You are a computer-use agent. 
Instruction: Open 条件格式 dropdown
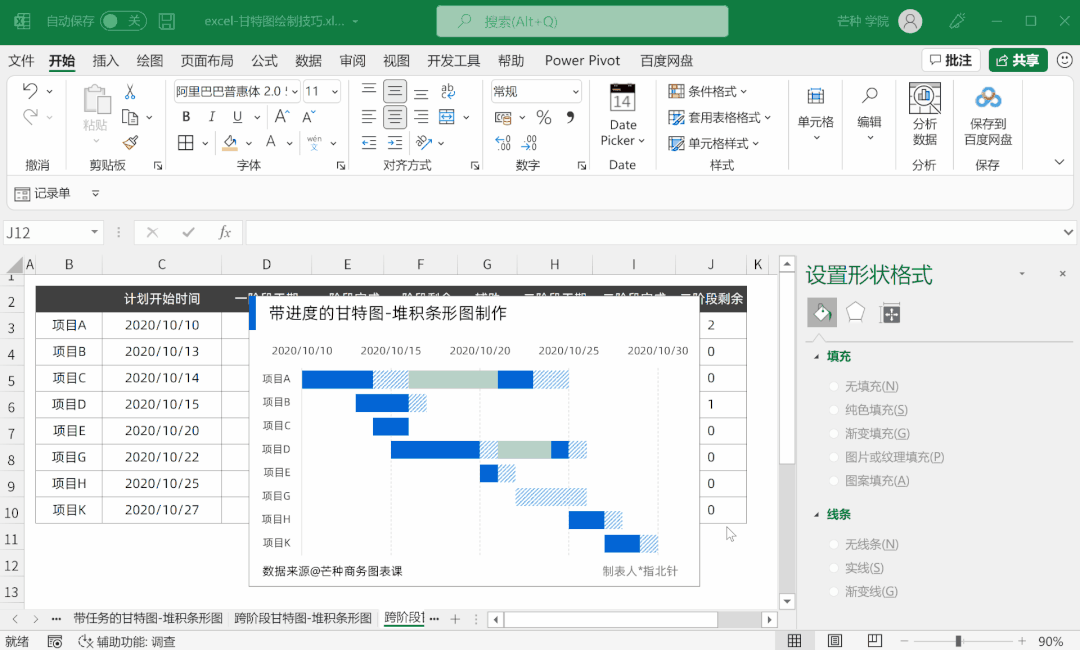click(x=707, y=91)
